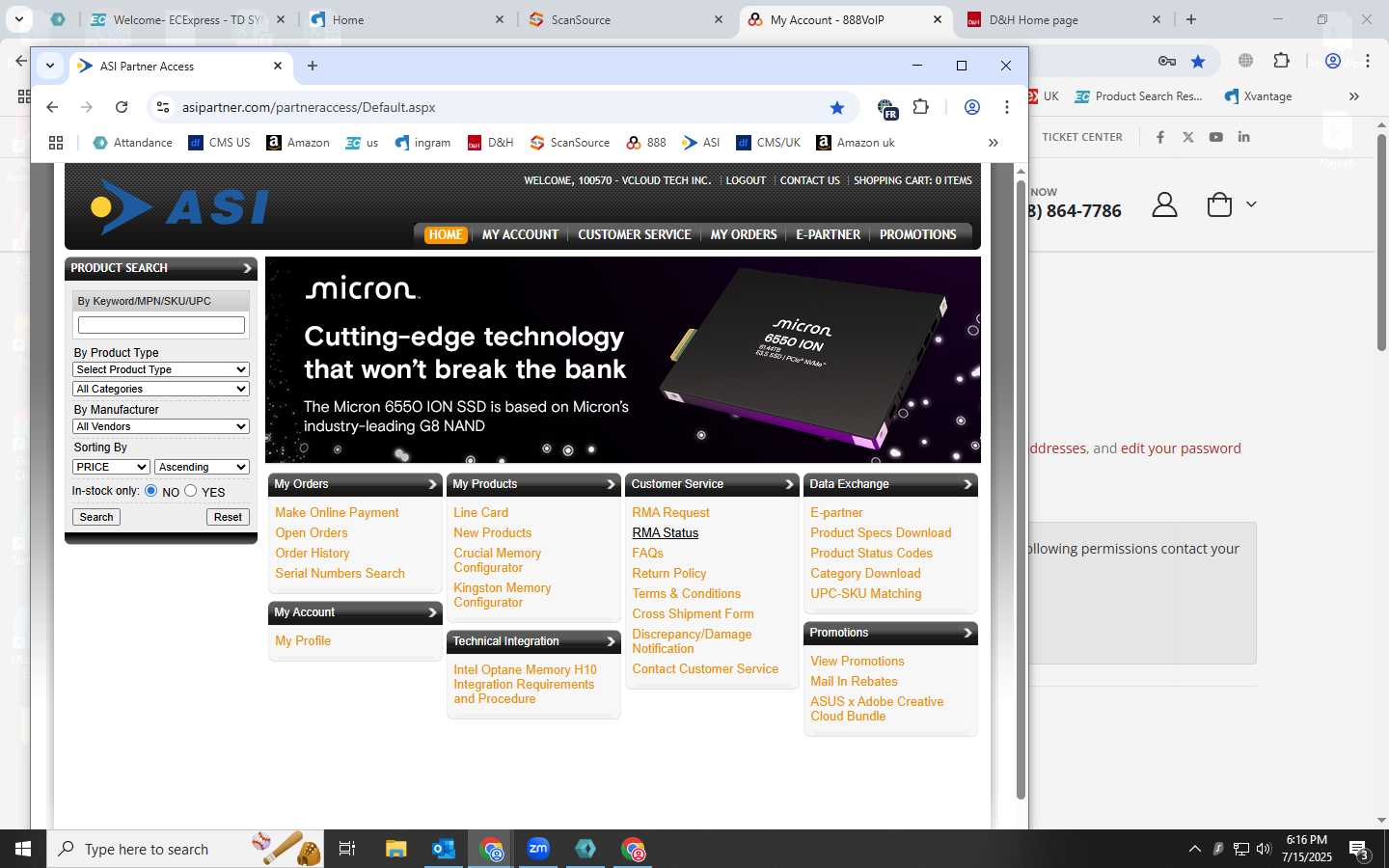Open PROMOTIONS navigation item
The height and width of the screenshot is (868, 1389).
tap(918, 234)
